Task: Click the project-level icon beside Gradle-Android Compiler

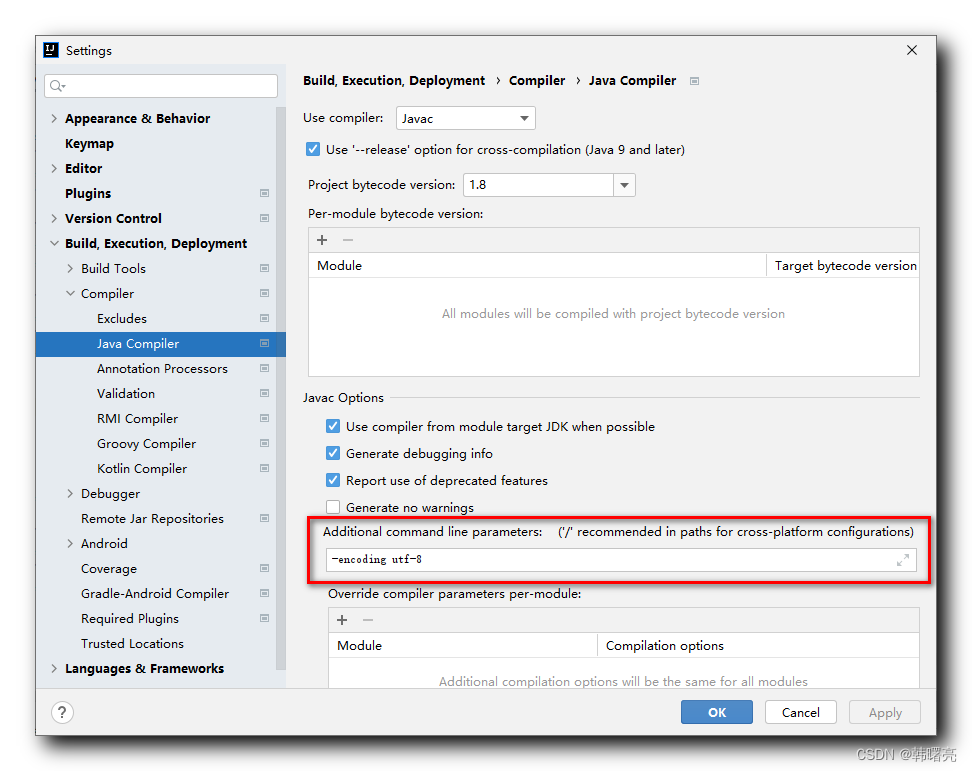Action: click(264, 593)
